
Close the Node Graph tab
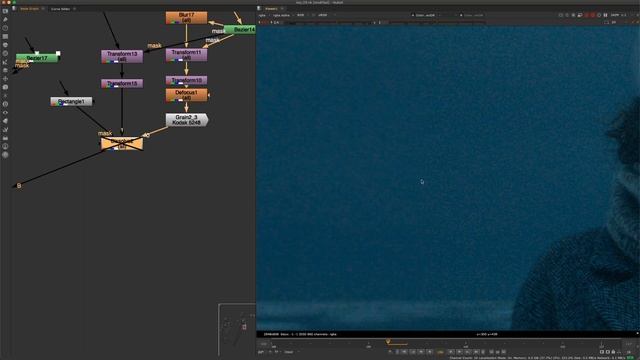43,9
